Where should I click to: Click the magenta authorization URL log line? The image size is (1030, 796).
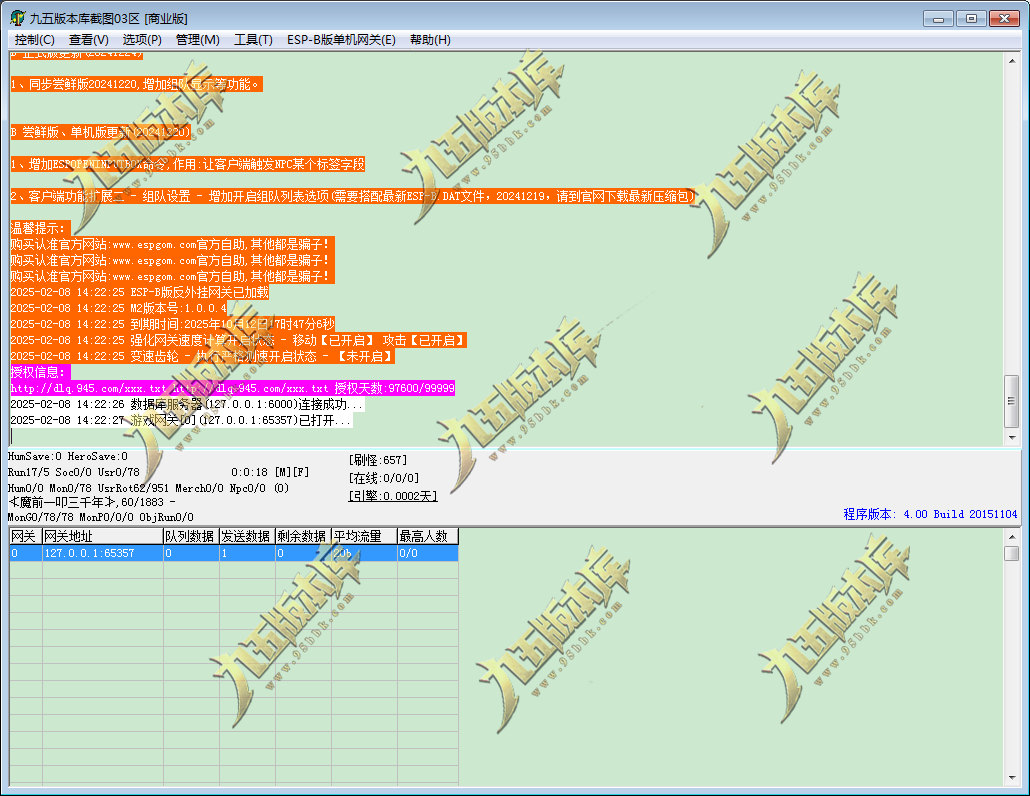(x=233, y=388)
